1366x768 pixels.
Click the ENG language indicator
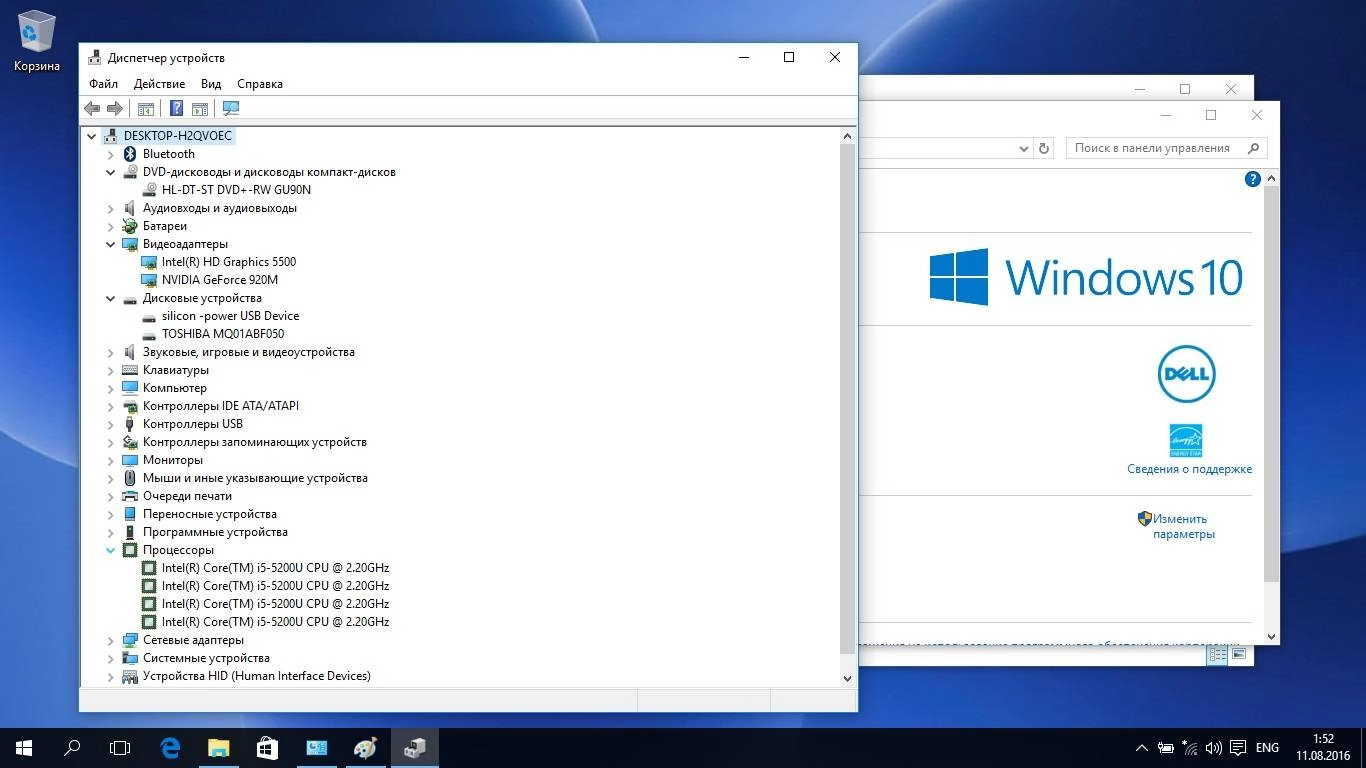(1267, 748)
